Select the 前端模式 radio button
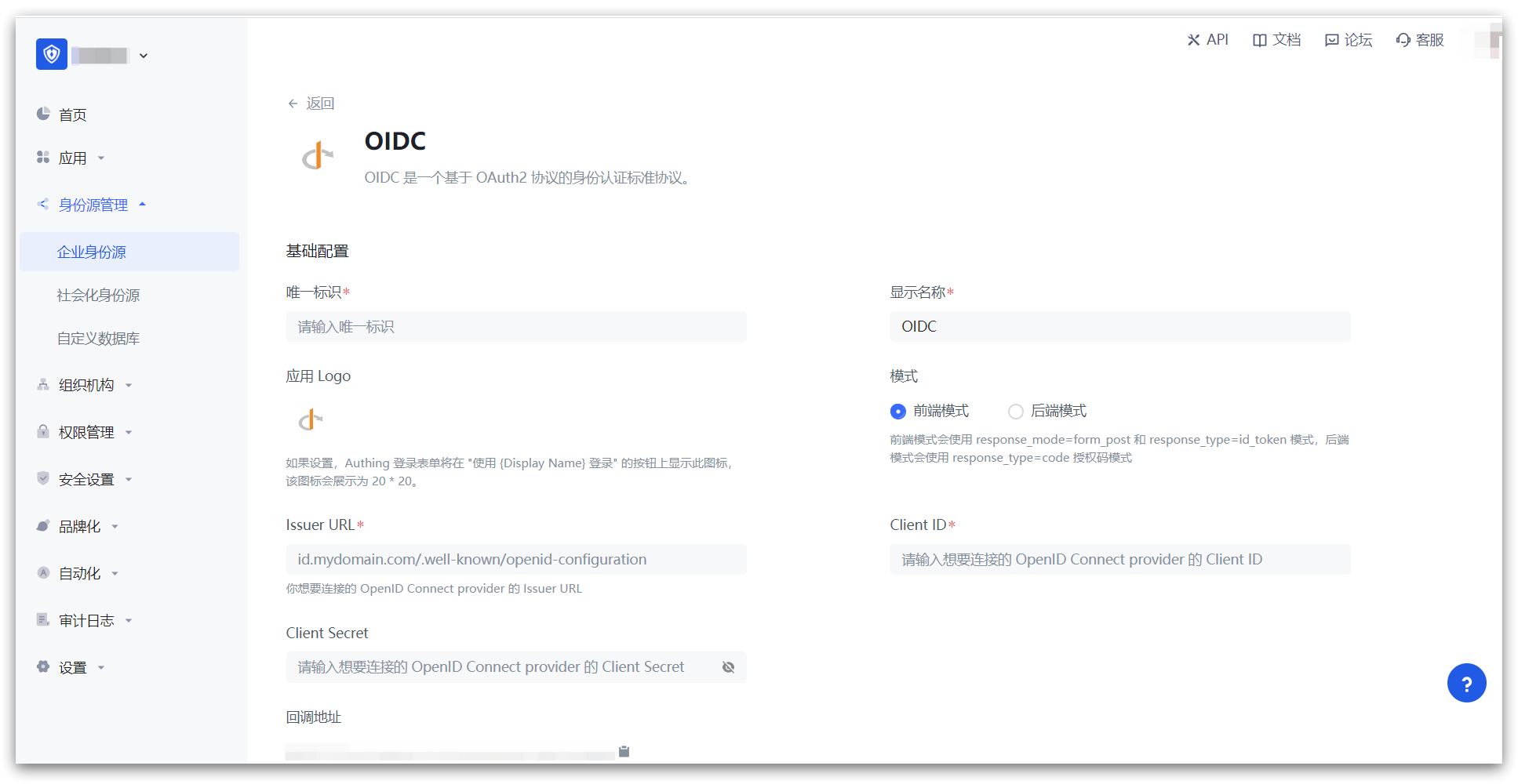1518x784 pixels. pos(898,412)
